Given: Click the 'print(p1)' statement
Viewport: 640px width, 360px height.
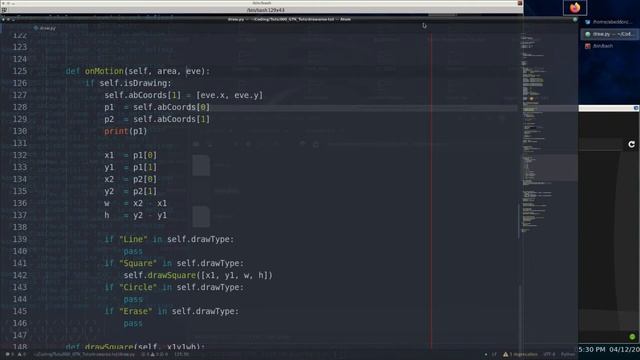Looking at the screenshot, I should tap(125, 131).
